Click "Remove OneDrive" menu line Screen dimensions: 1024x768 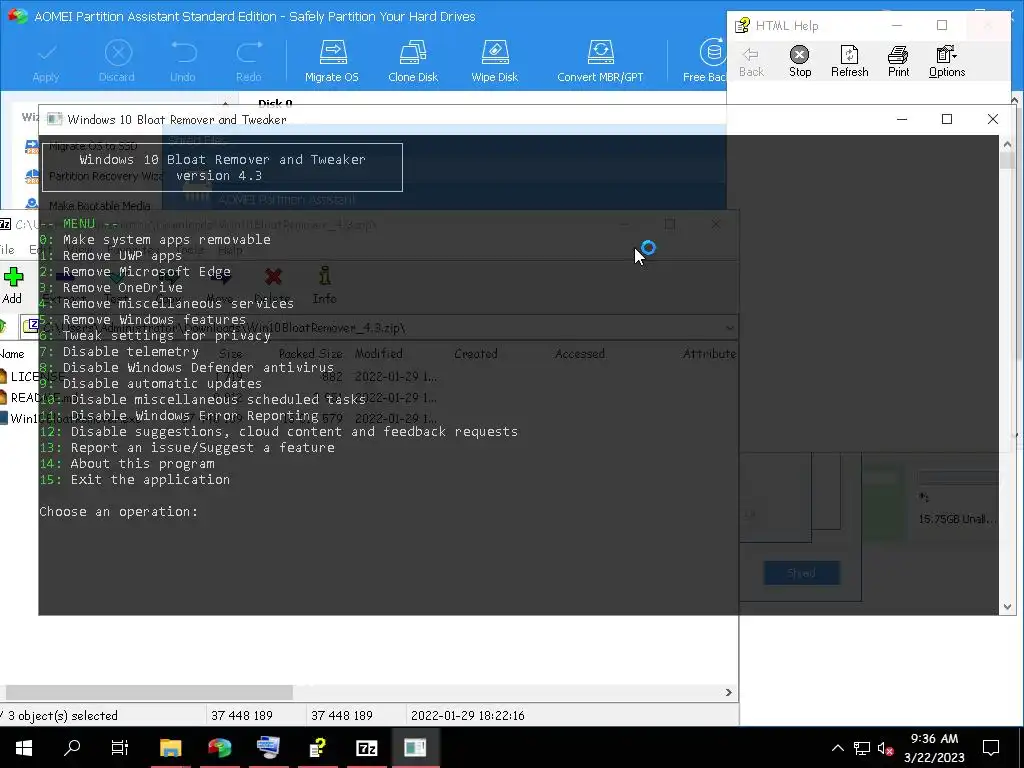tap(123, 287)
